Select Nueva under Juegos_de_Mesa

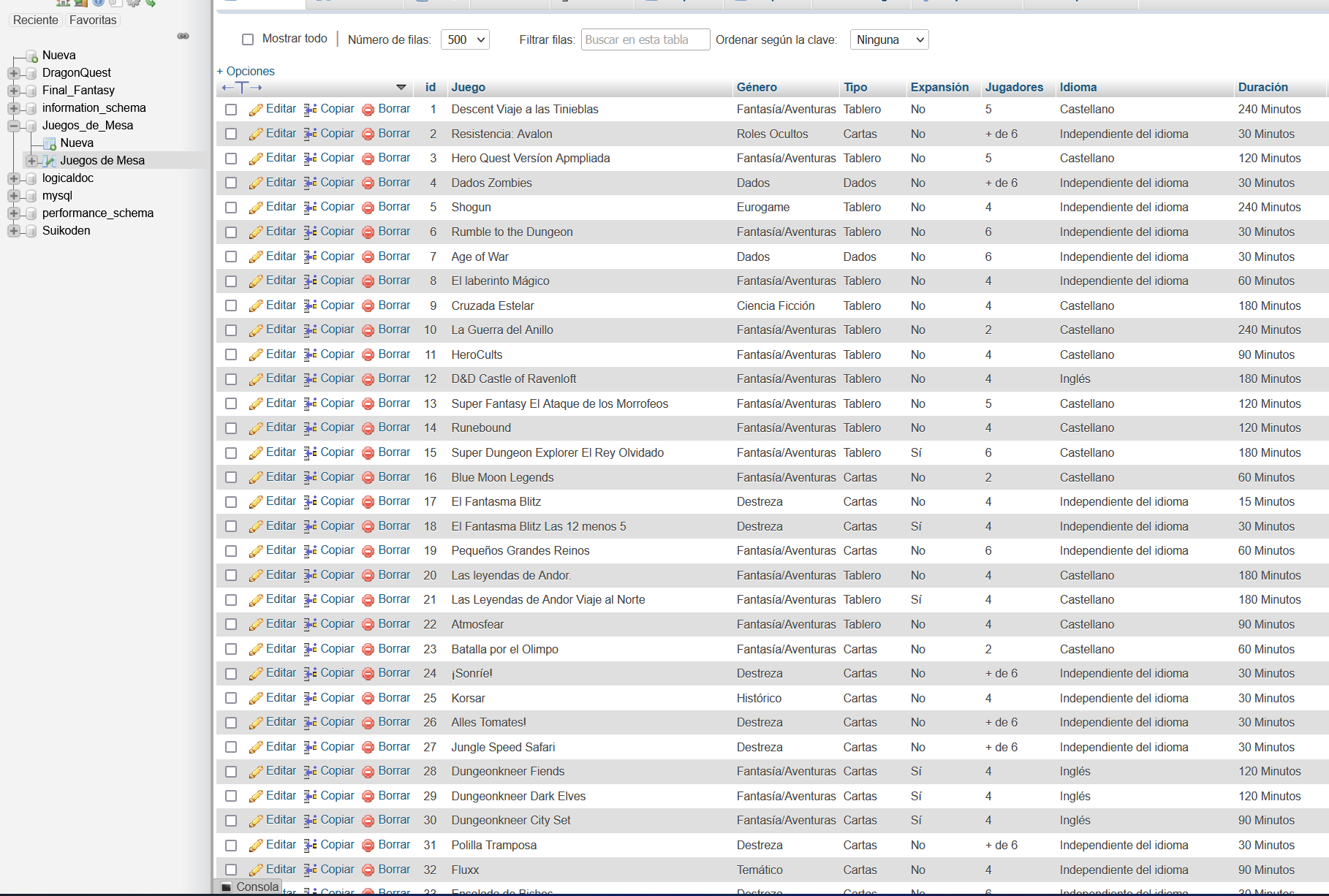tap(77, 143)
